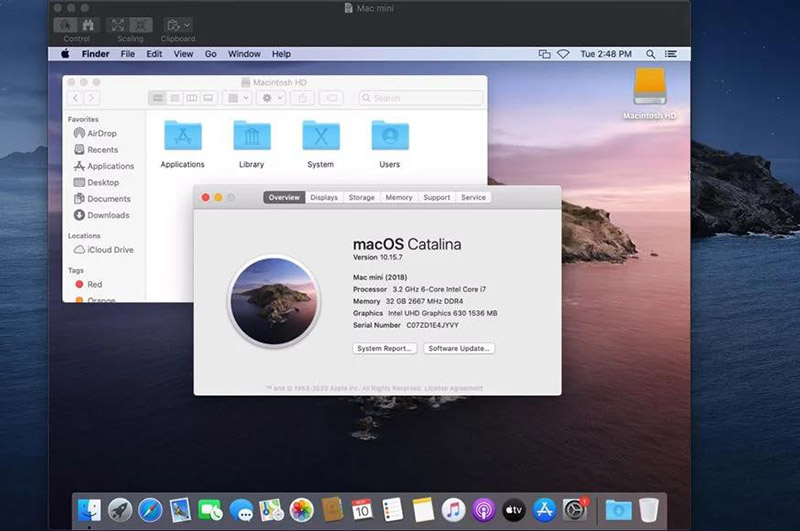Select Recents in the Finder sidebar
The height and width of the screenshot is (531, 800).
coord(96,149)
